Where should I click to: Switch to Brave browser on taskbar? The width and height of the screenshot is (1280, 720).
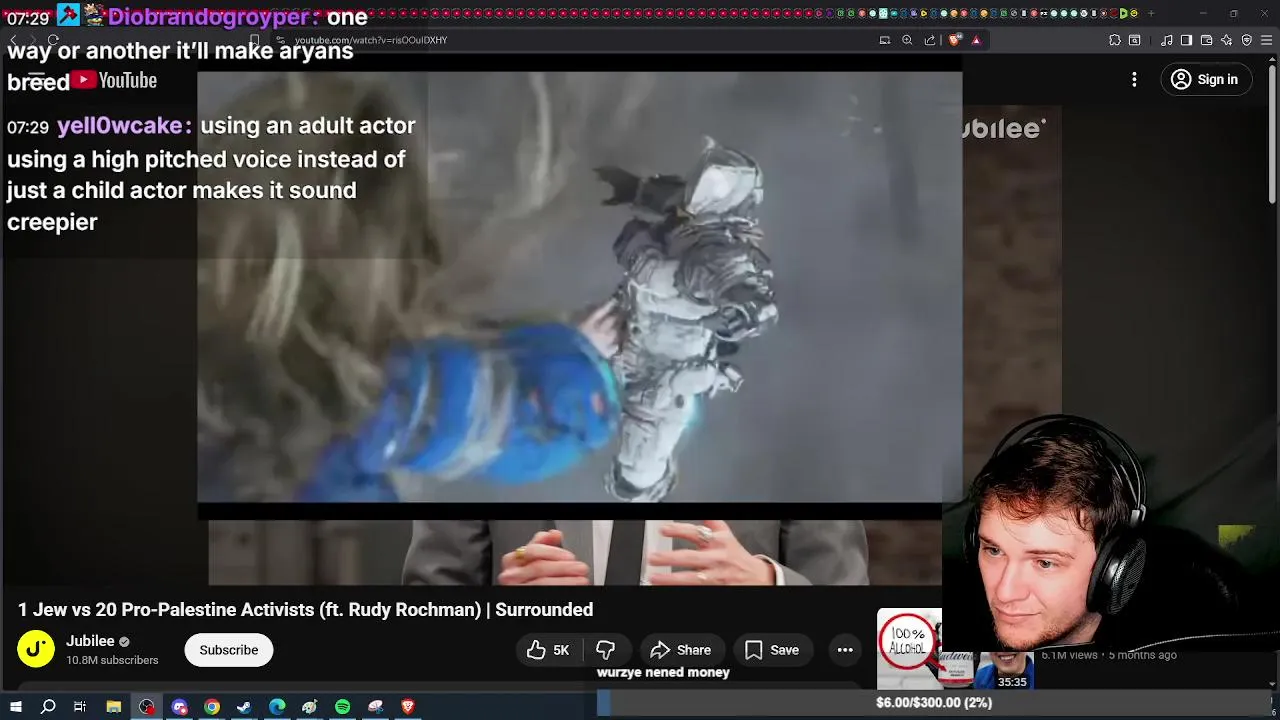tap(408, 707)
